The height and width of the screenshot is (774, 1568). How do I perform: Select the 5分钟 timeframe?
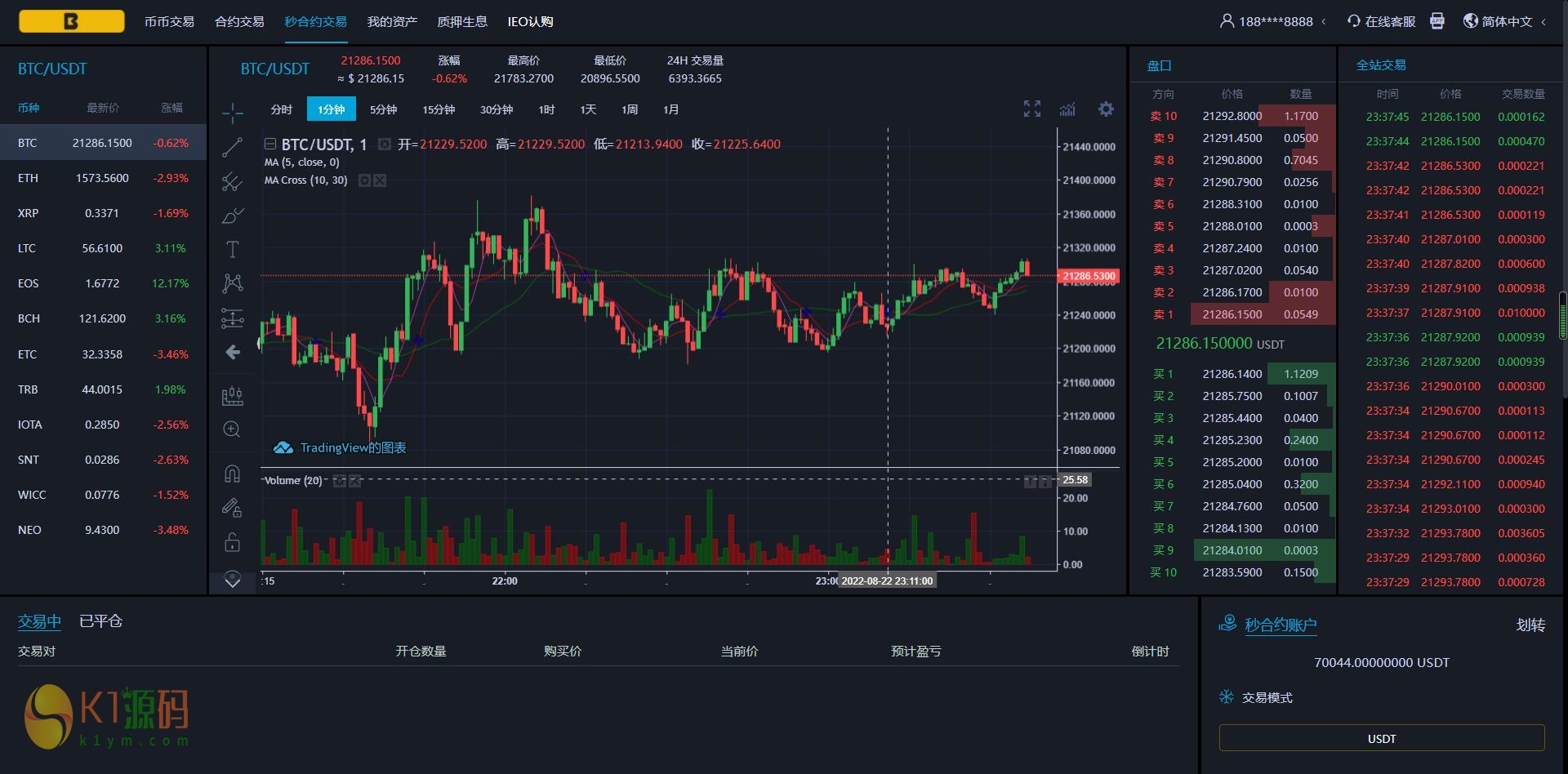click(x=384, y=109)
